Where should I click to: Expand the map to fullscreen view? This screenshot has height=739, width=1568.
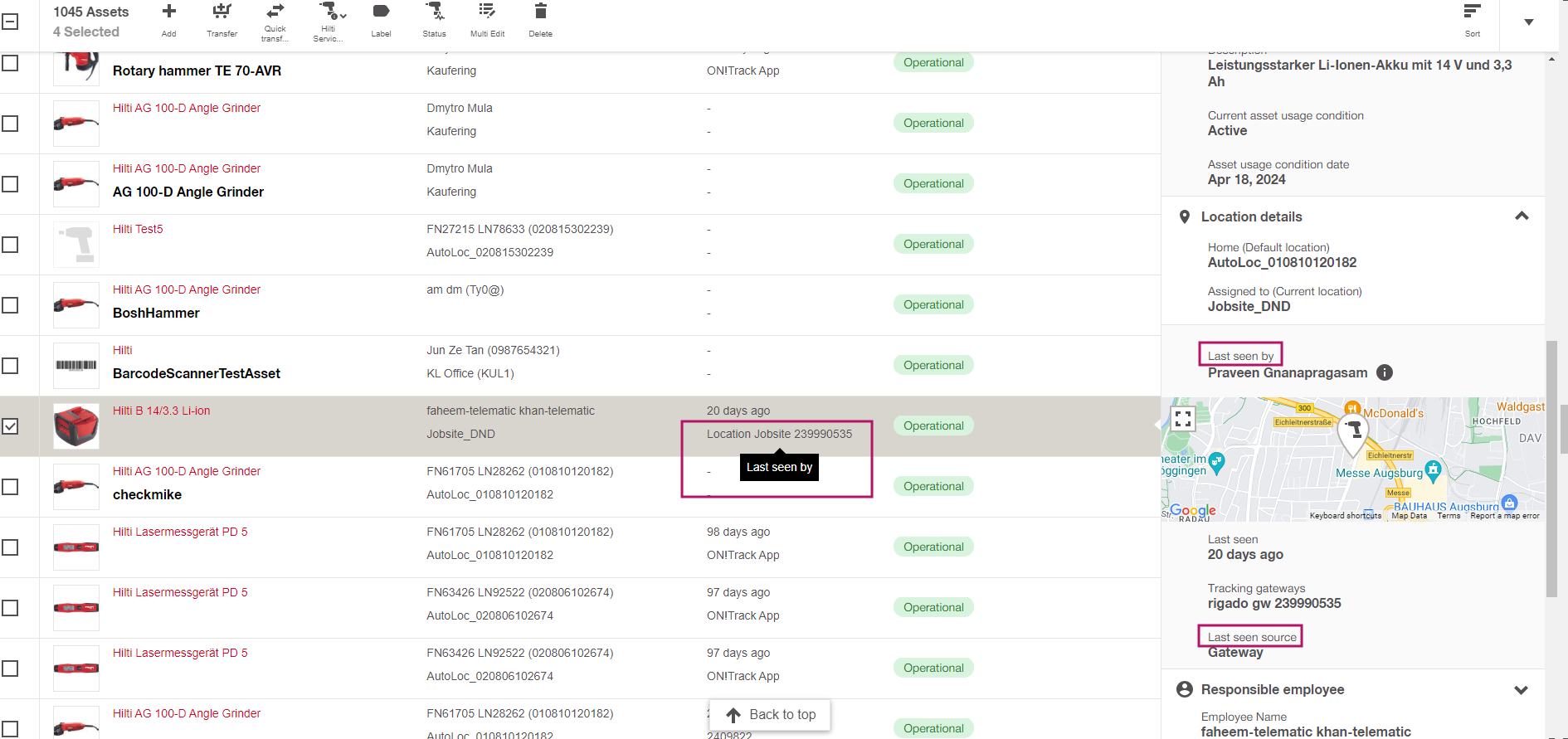(x=1183, y=419)
